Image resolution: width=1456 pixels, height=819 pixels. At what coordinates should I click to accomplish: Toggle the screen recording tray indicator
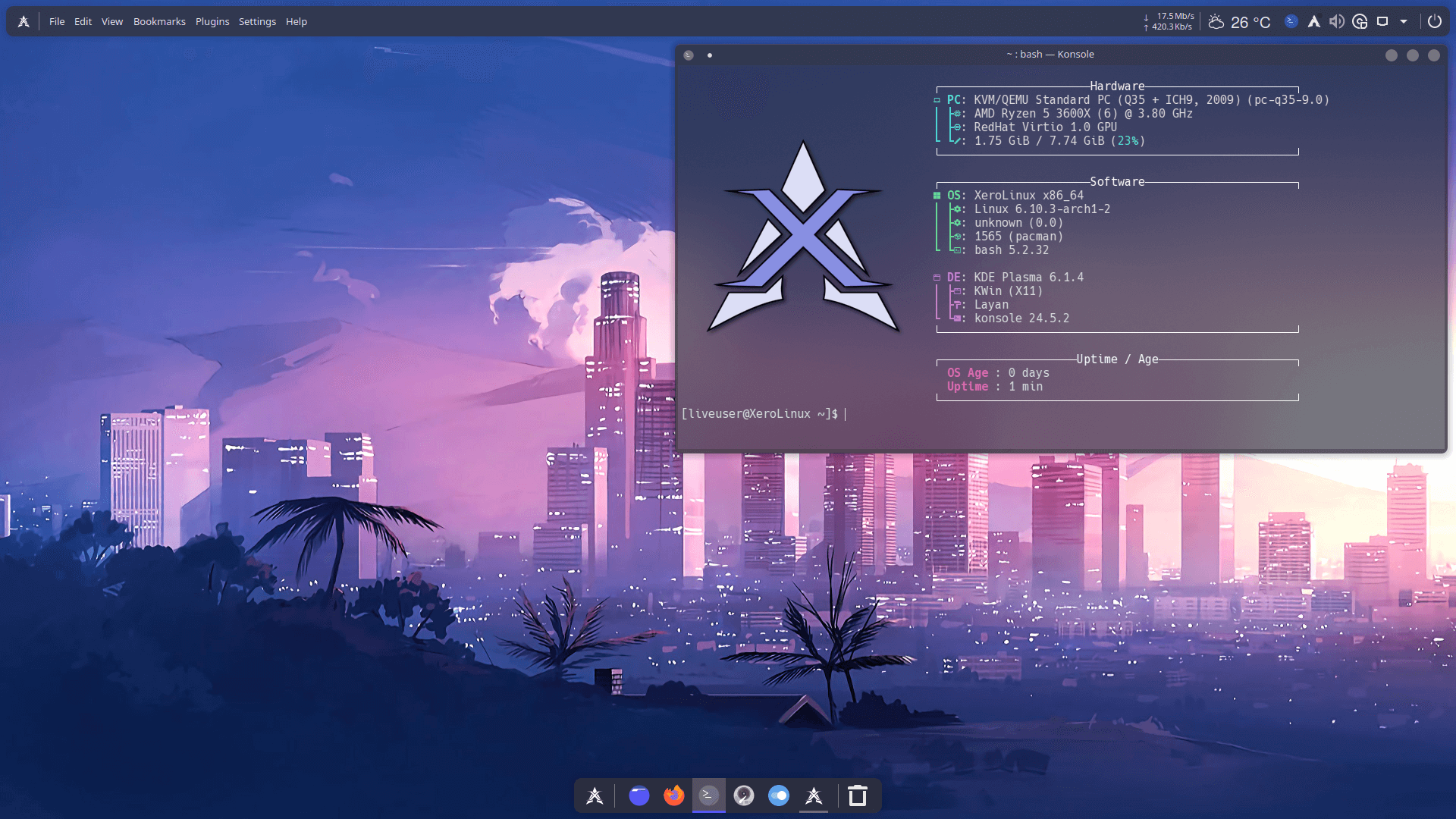[x=1360, y=21]
